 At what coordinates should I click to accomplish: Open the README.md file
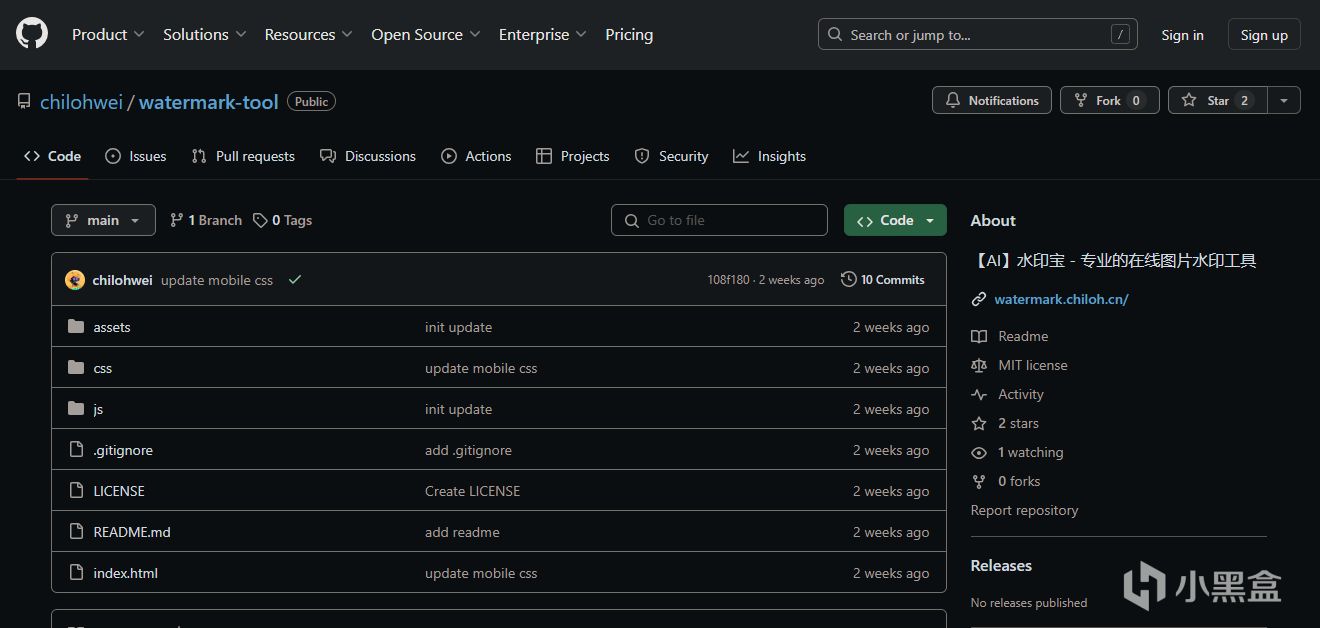(x=132, y=532)
